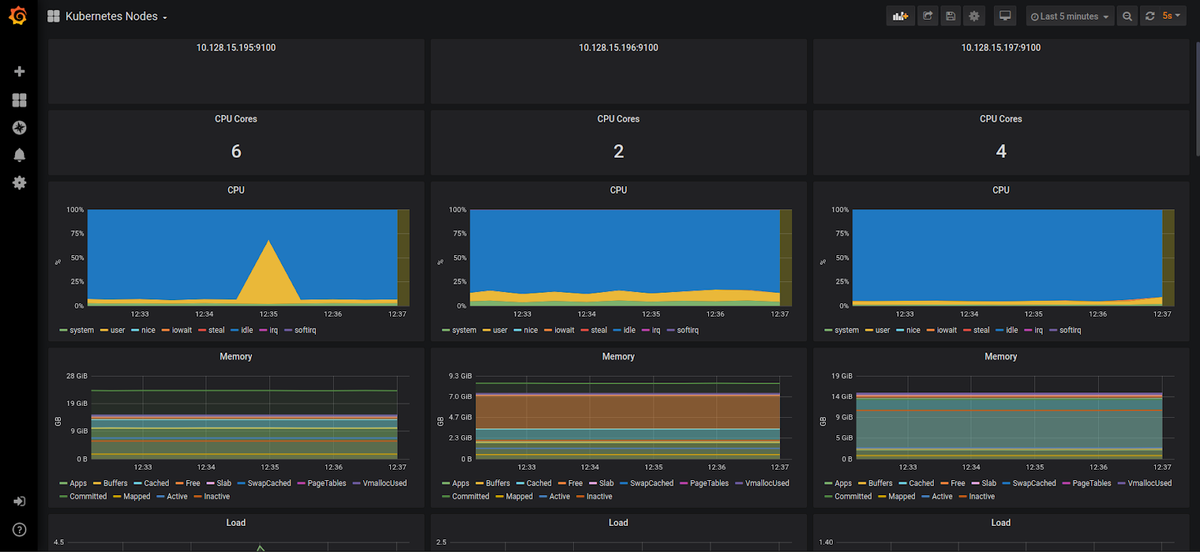Open the Grafana home logo
This screenshot has width=1200, height=552.
[x=18, y=17]
